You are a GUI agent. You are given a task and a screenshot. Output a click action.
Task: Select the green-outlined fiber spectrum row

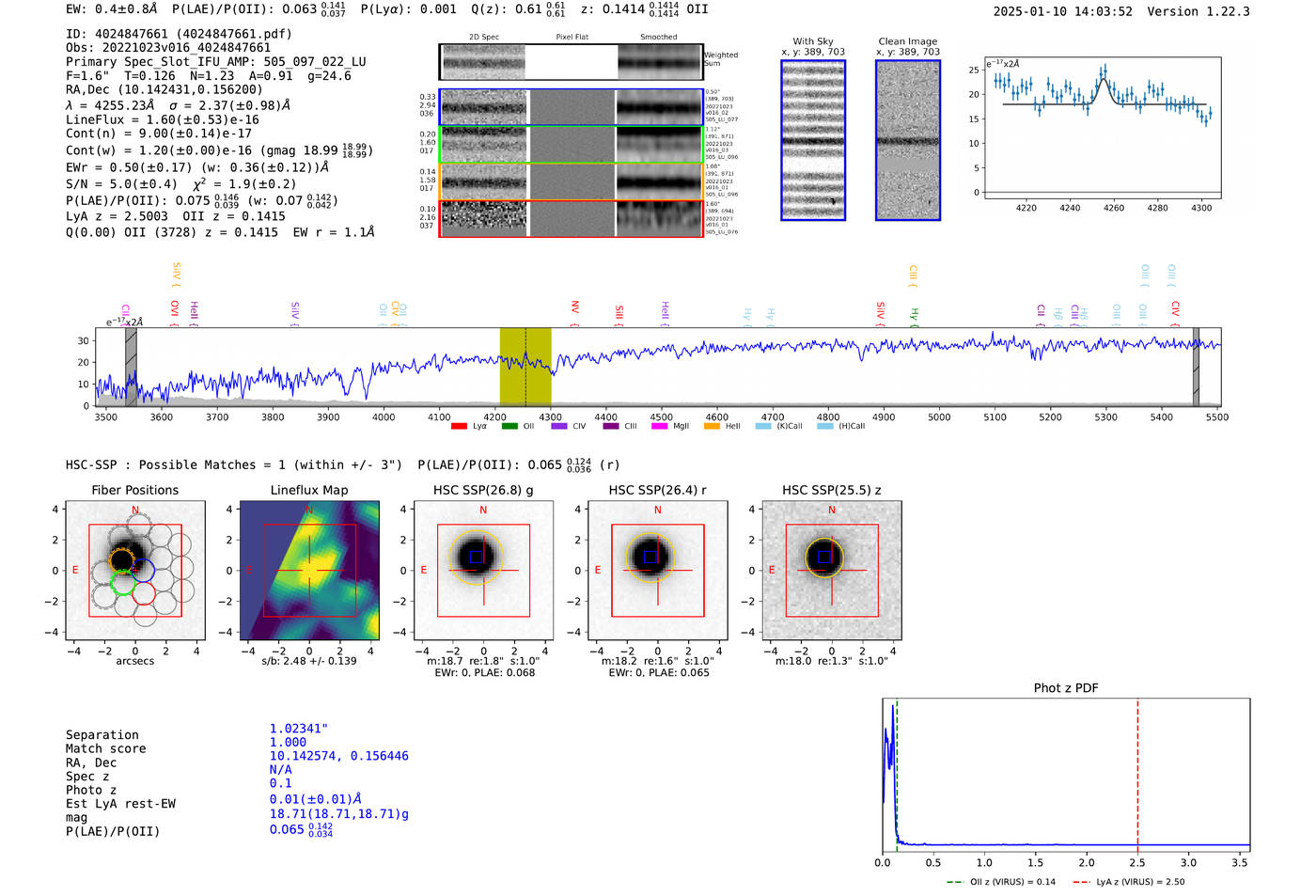[572, 145]
